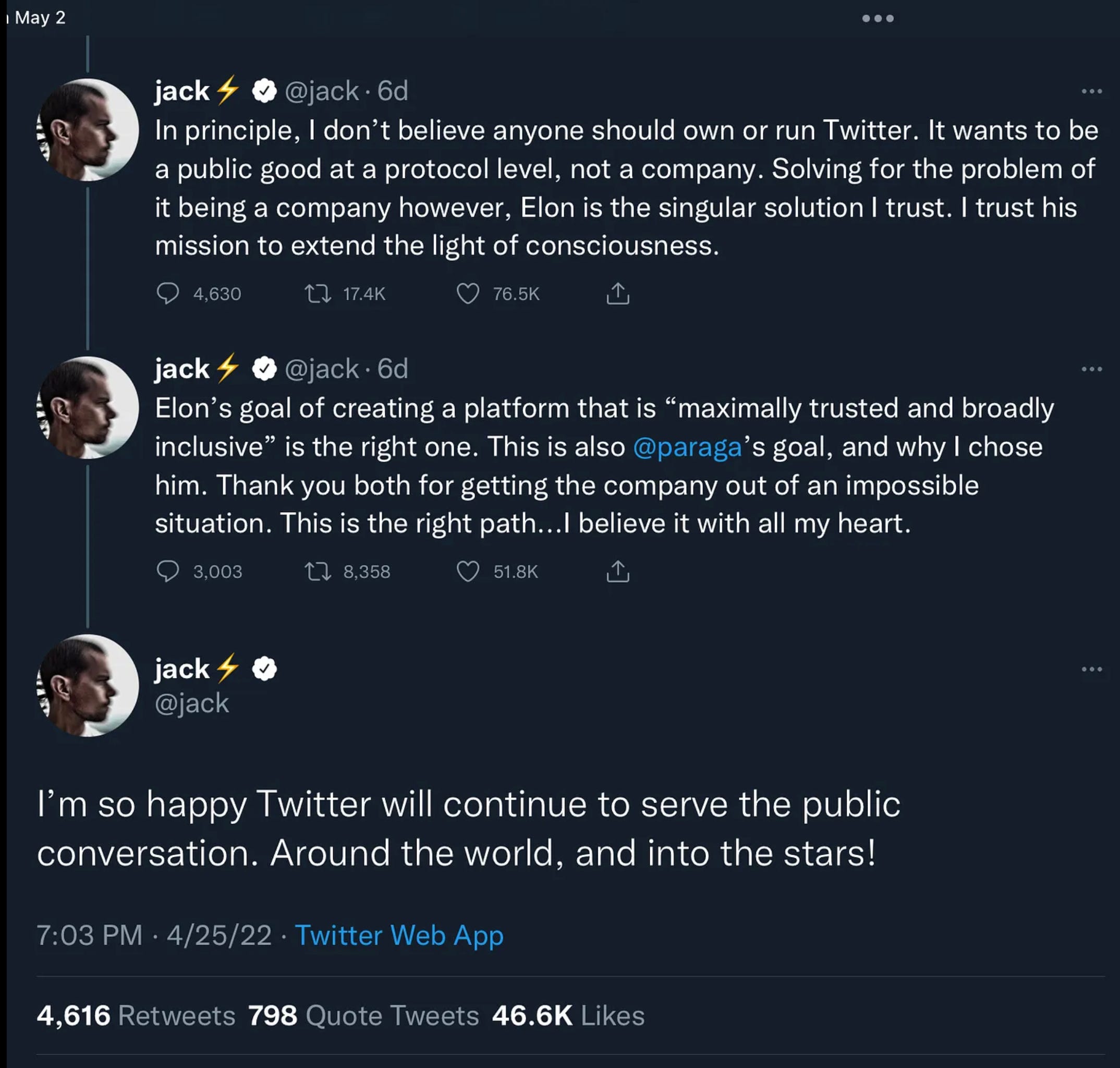Image resolution: width=1120 pixels, height=1068 pixels.
Task: View the 798 Quote Tweets list
Action: tap(363, 1016)
